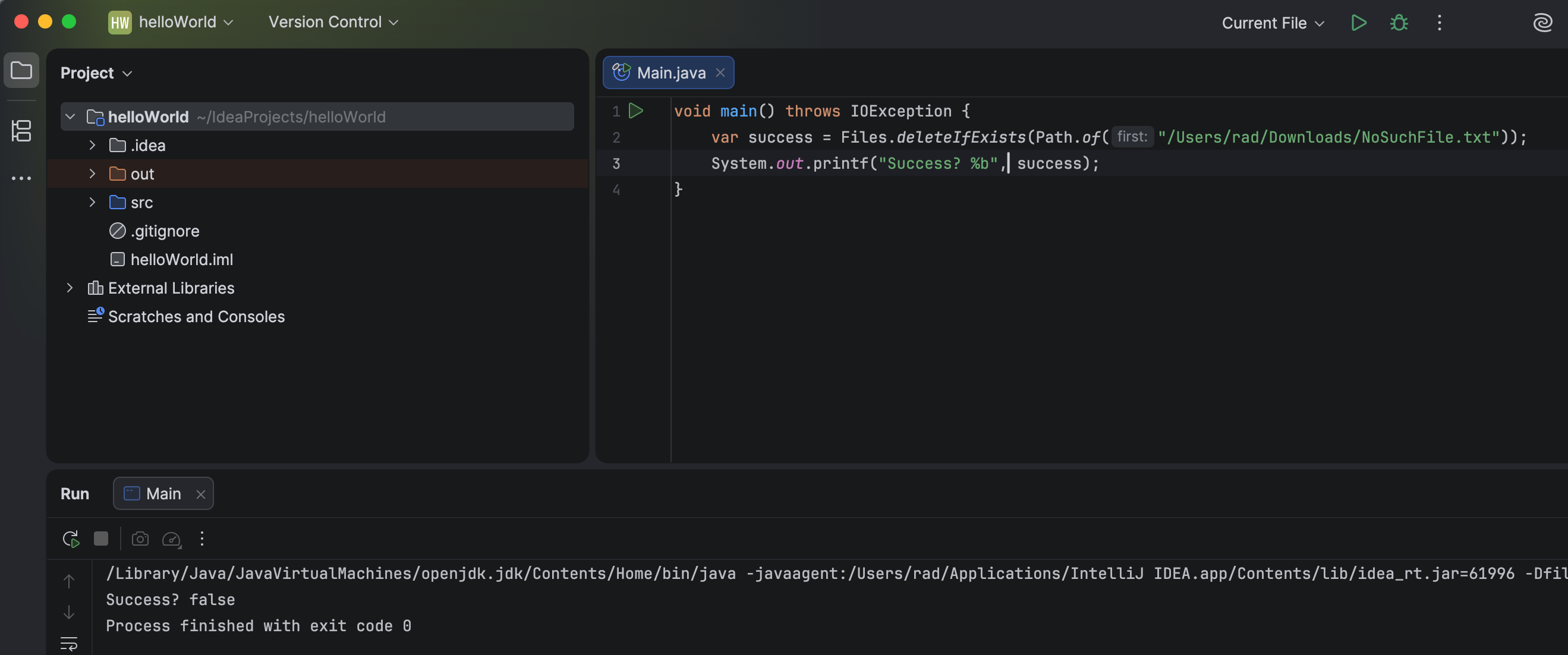This screenshot has width=1568, height=655.
Task: Click 'Process finished with exit code 0'
Action: tap(259, 626)
